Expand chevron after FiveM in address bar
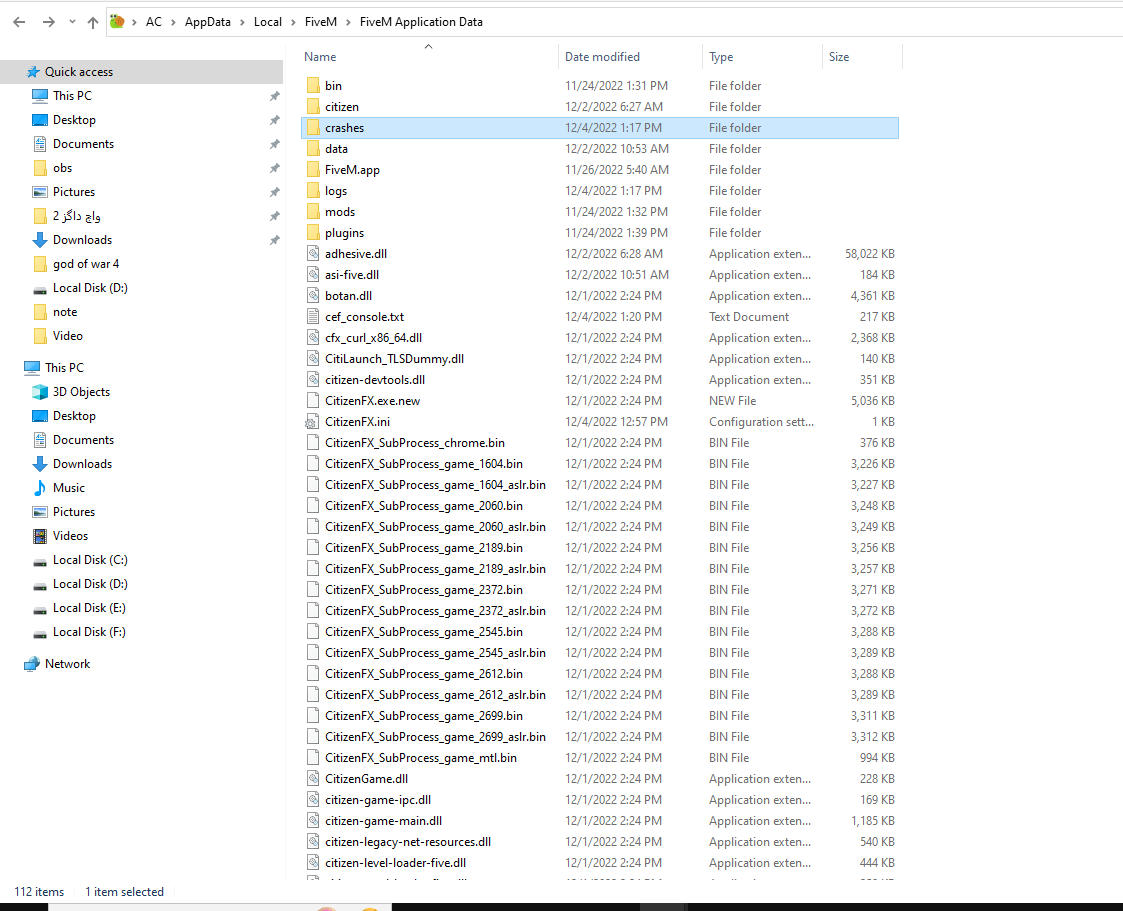Screen dimensions: 1123x911 tap(349, 22)
